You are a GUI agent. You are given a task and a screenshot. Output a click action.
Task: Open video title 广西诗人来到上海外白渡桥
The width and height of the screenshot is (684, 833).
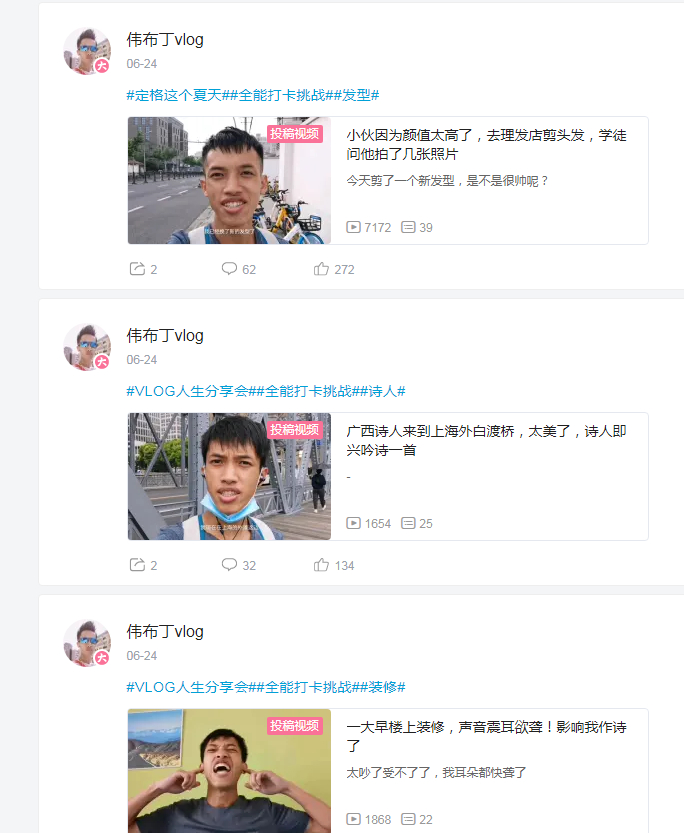pos(486,440)
